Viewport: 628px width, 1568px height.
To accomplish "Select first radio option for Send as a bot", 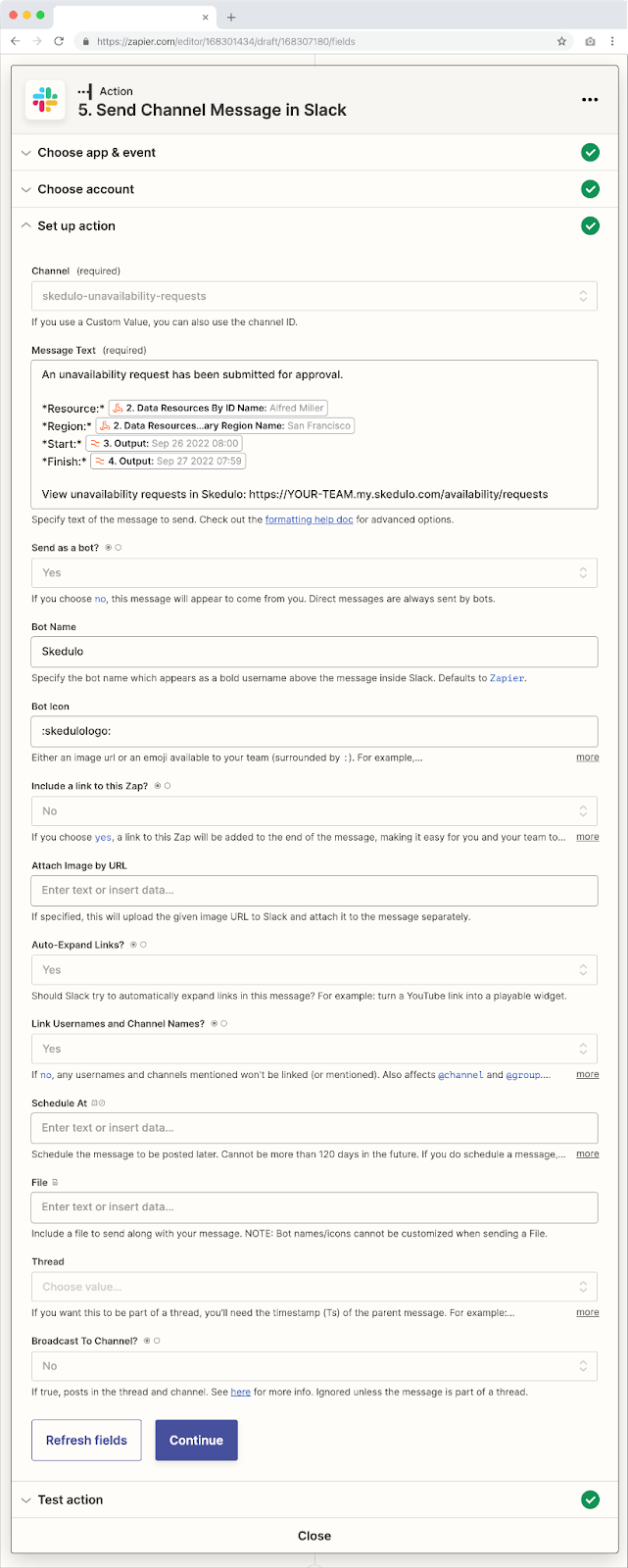I will (x=108, y=548).
